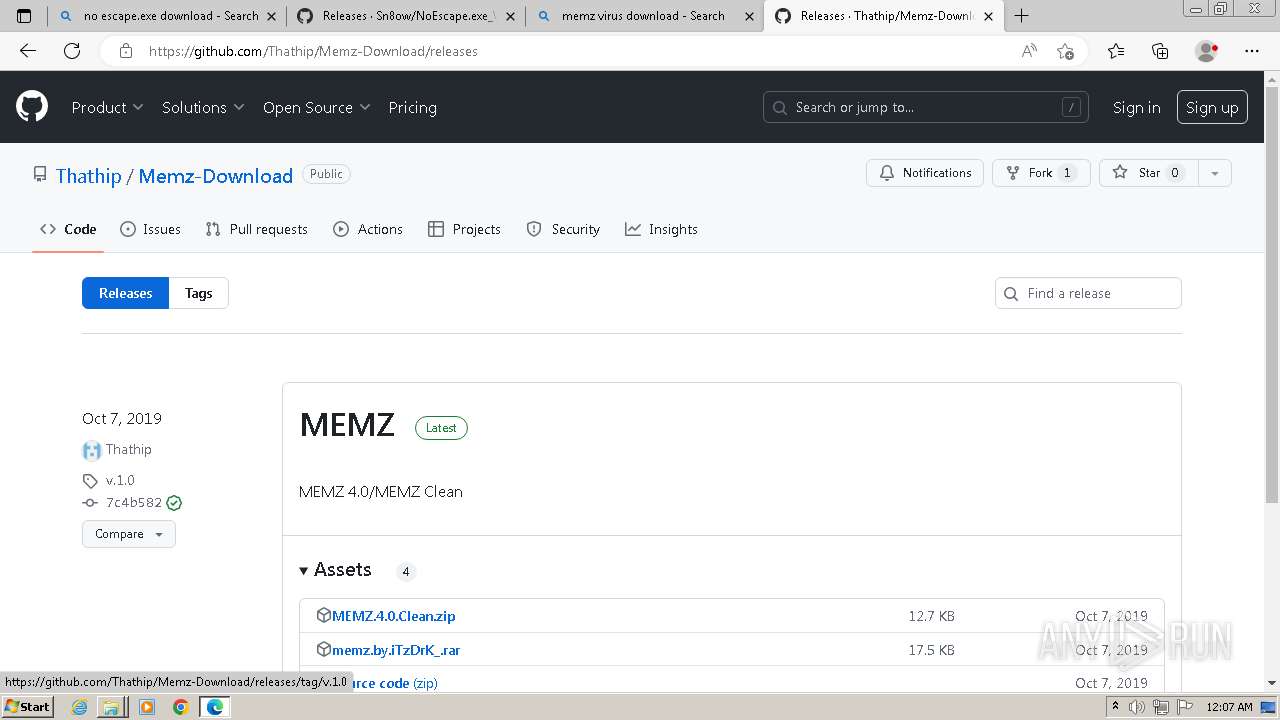Go back with the browser back arrow
The image size is (1280, 720).
(28, 51)
